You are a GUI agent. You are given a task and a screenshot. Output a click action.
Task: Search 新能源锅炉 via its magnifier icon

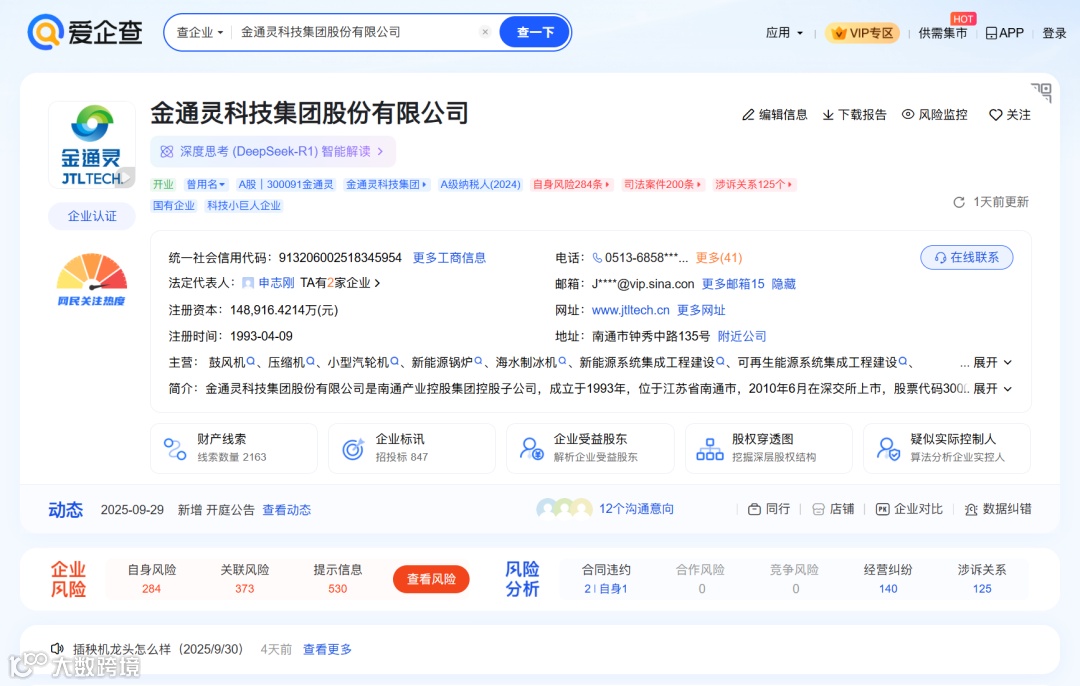pyautogui.click(x=479, y=361)
